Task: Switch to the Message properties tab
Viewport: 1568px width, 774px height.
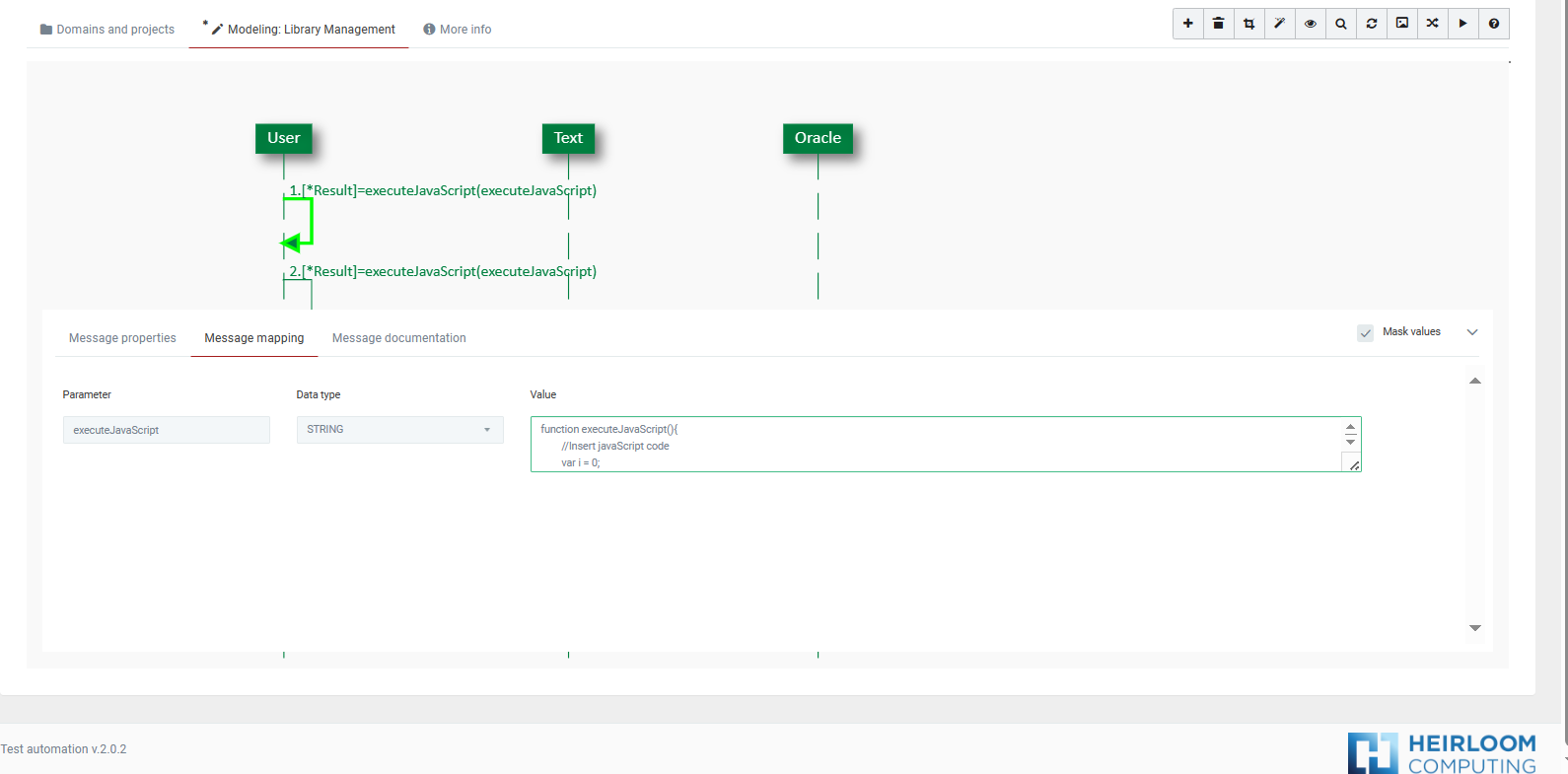Action: pos(122,338)
